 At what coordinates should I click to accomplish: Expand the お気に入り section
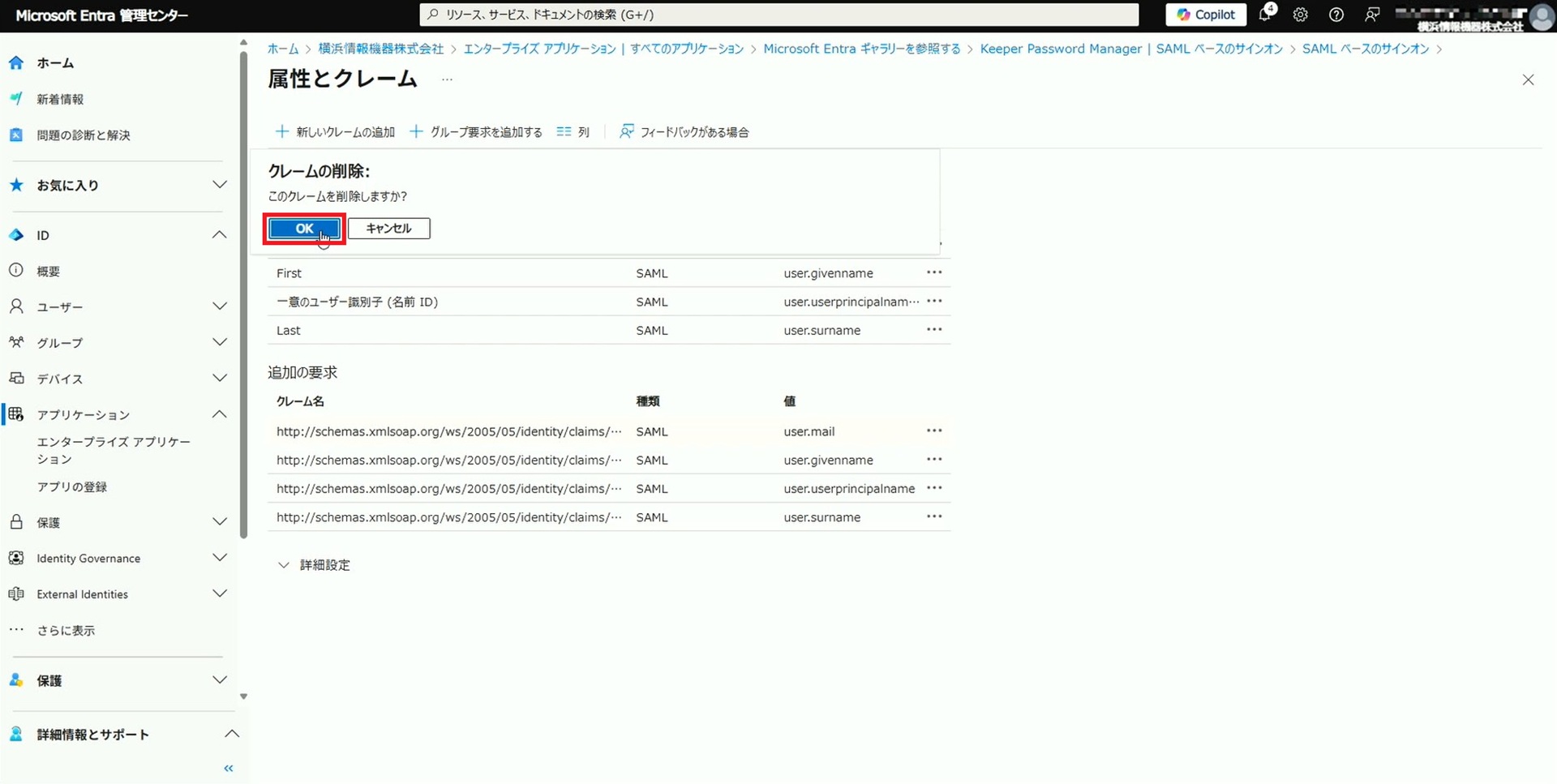click(220, 185)
